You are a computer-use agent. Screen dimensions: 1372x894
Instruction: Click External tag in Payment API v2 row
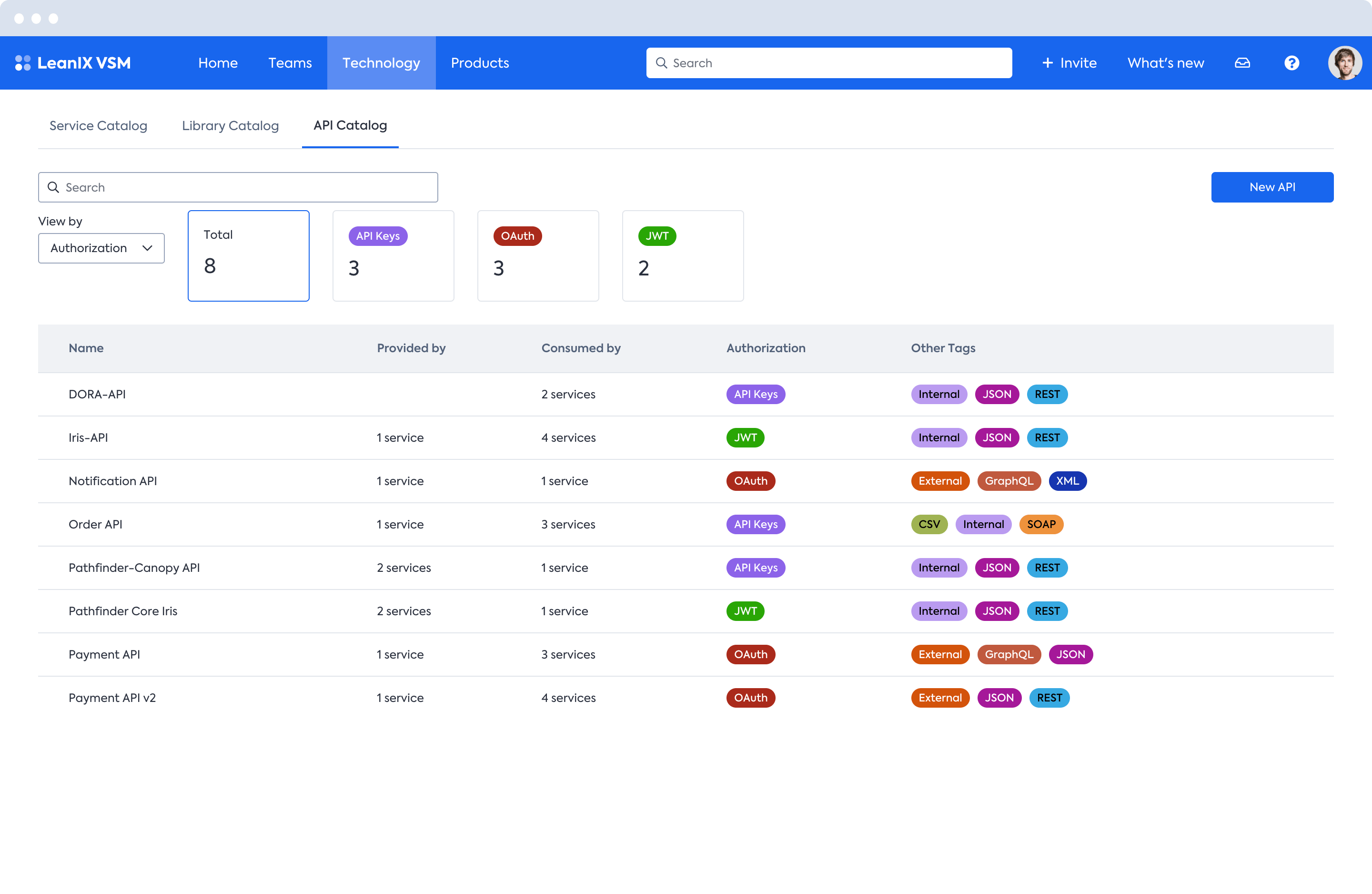coord(939,698)
